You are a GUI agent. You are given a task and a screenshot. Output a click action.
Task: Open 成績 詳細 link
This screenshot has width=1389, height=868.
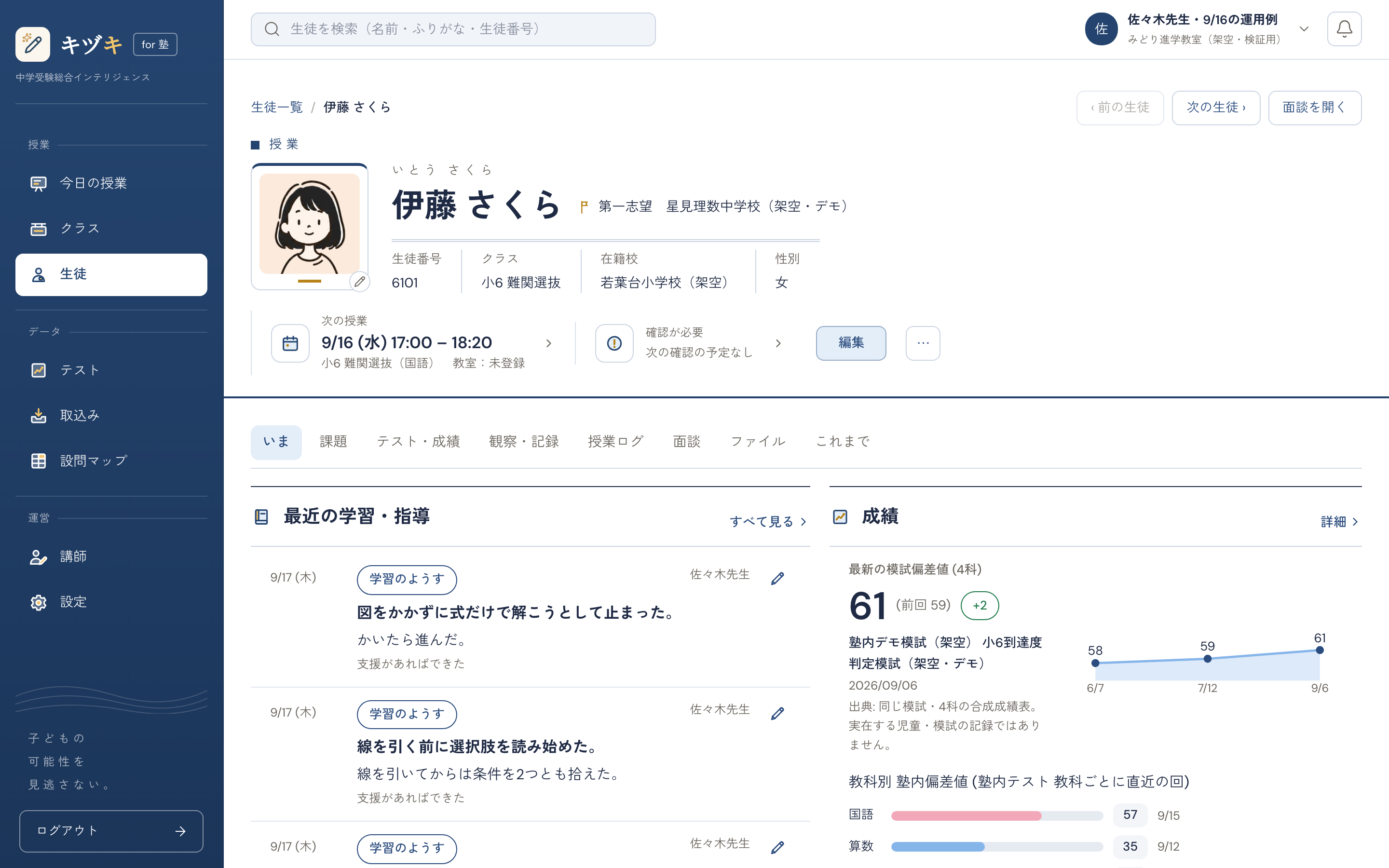coord(1339,521)
